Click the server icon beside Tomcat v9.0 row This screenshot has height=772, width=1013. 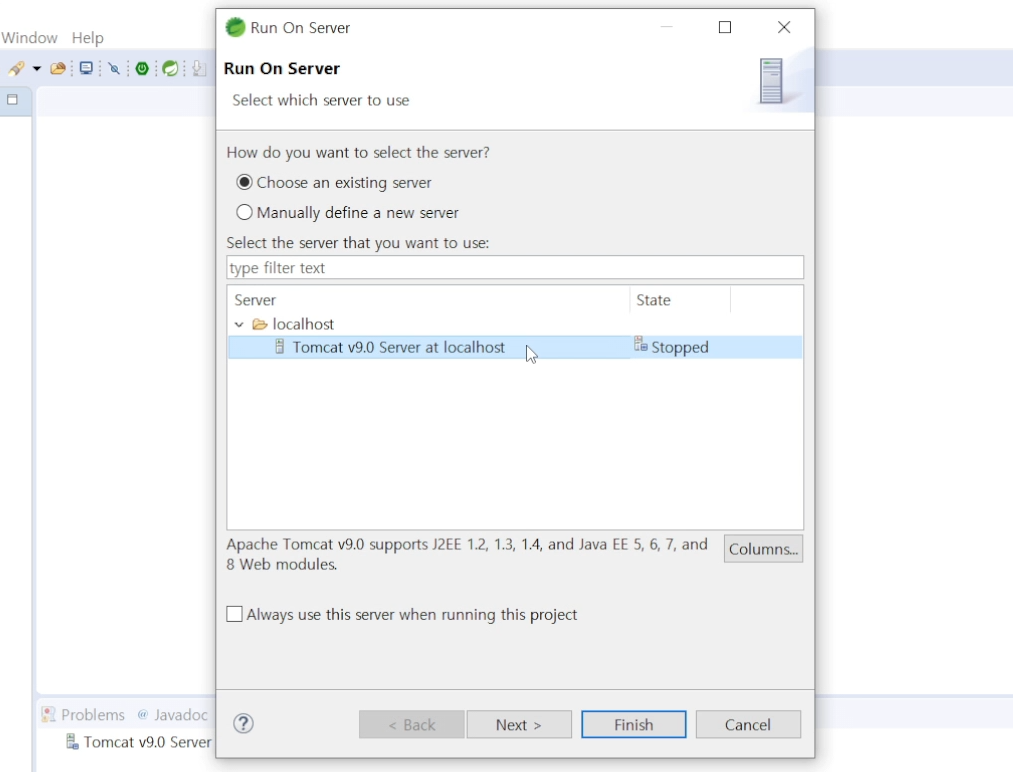(x=280, y=347)
